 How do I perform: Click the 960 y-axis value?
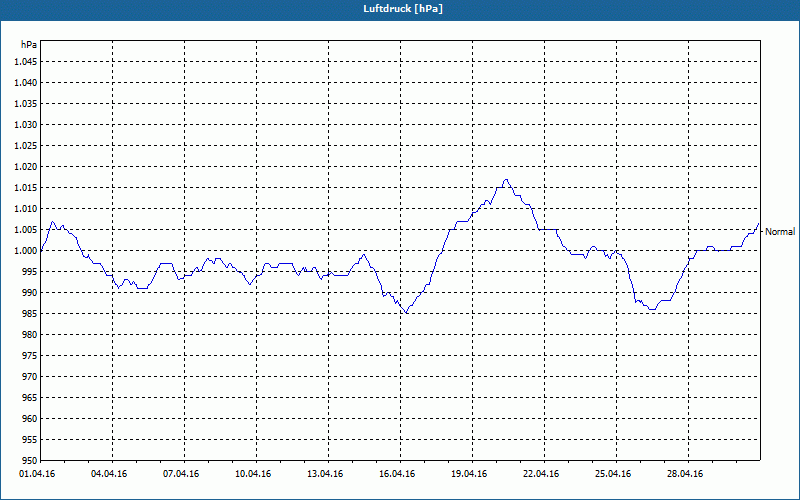coord(30,418)
